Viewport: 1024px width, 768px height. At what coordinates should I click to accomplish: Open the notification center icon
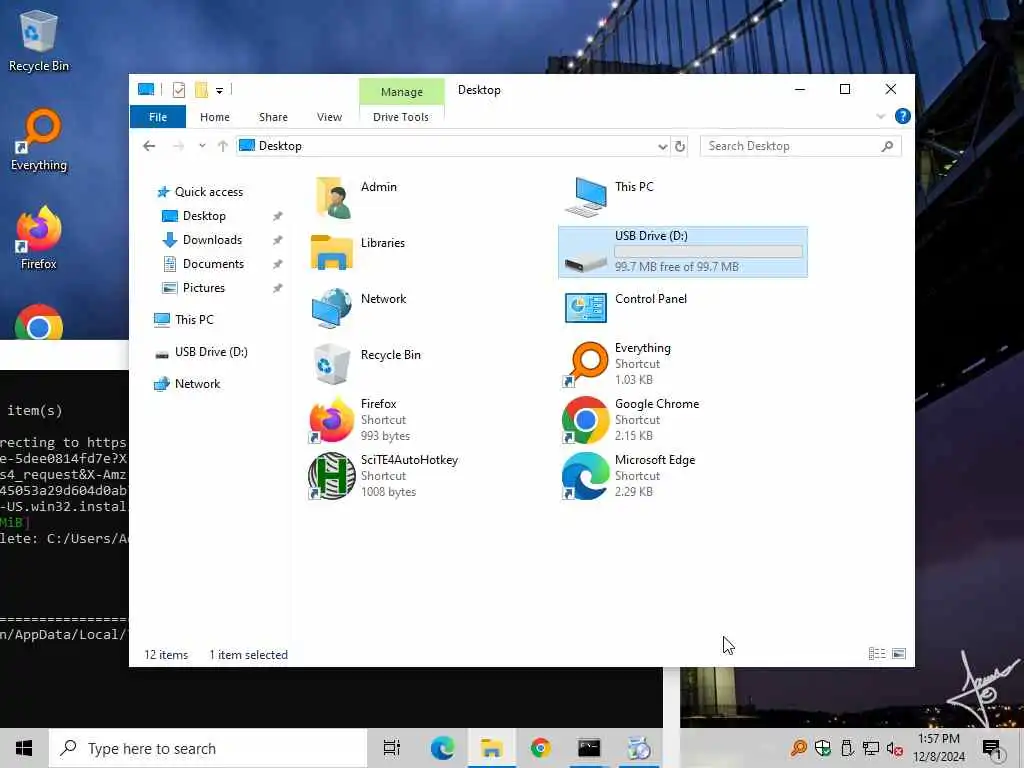pos(991,748)
